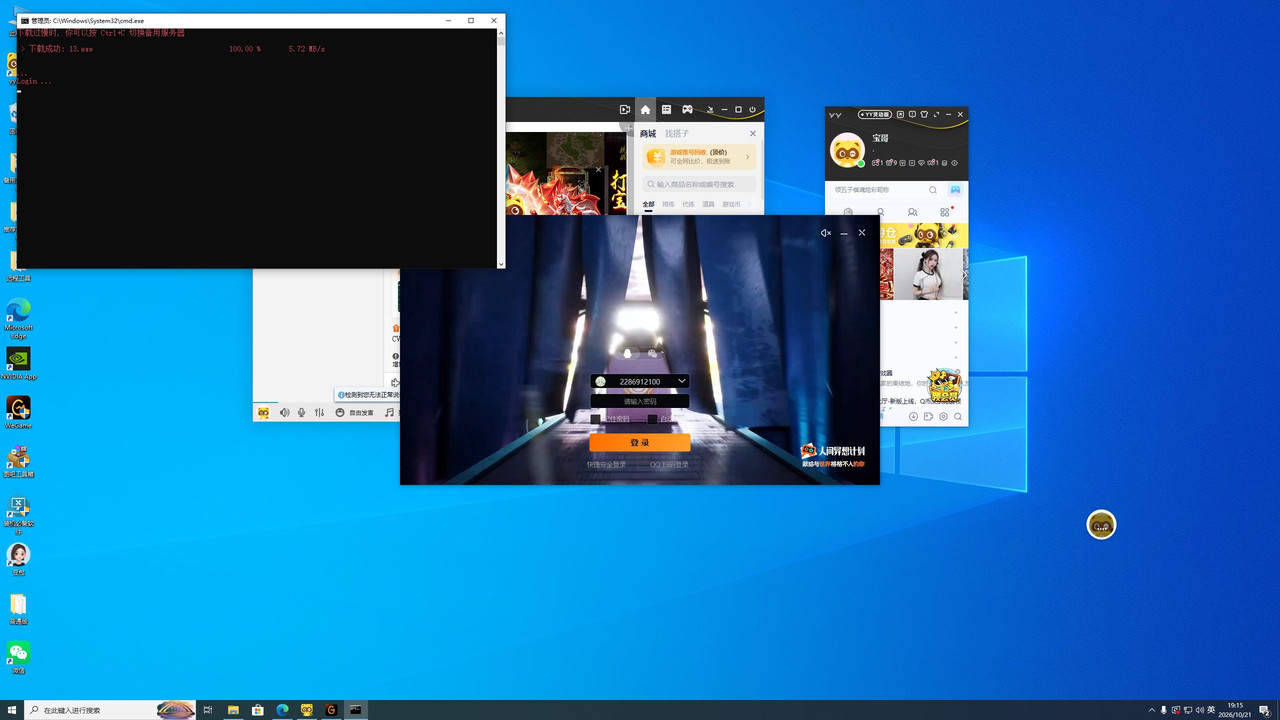Screen dimensions: 1280x720
Task: Focus the 商城 product search field
Action: [700, 184]
